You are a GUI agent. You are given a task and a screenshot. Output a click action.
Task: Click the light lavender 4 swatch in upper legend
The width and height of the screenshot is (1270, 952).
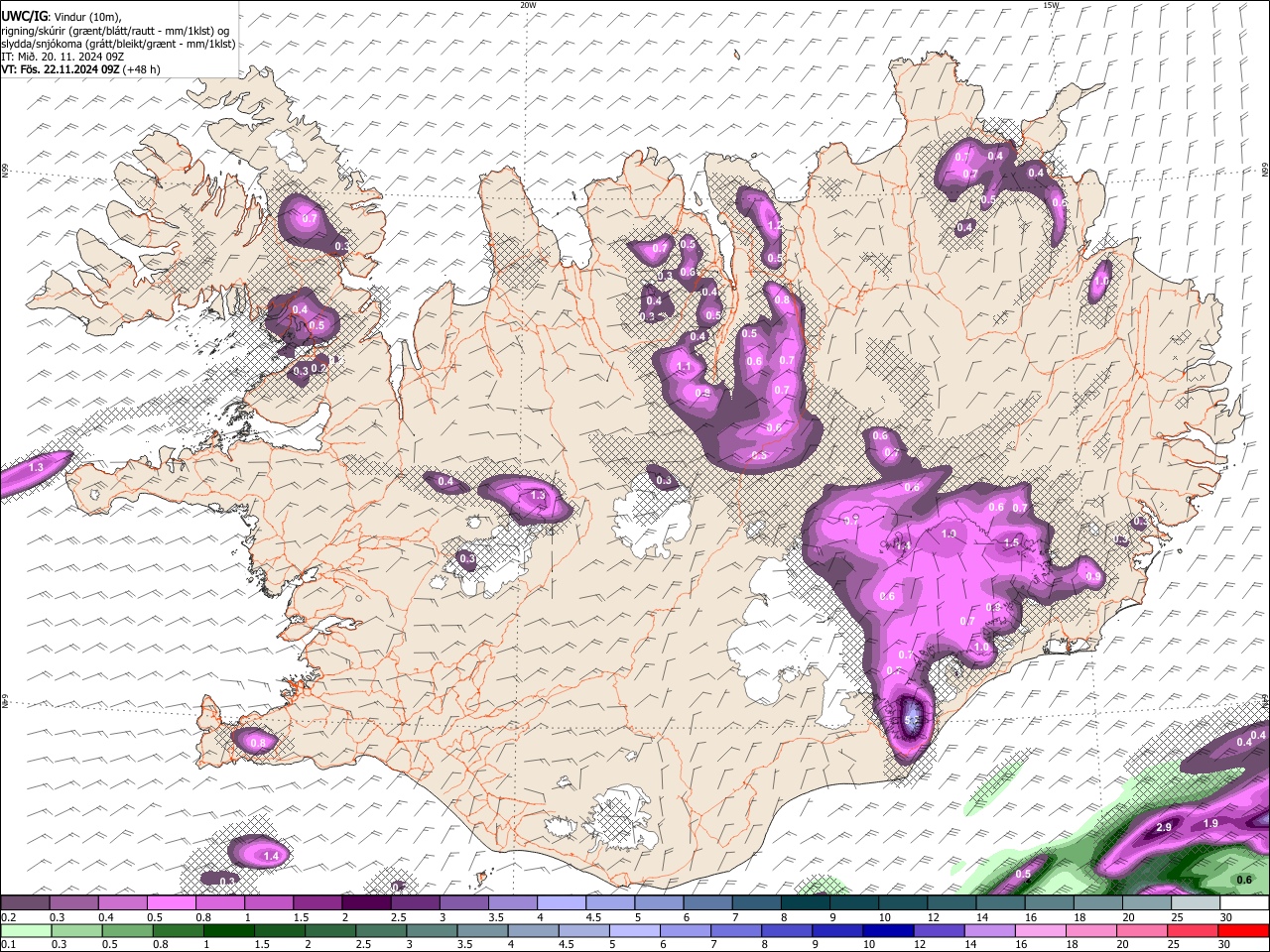click(561, 903)
